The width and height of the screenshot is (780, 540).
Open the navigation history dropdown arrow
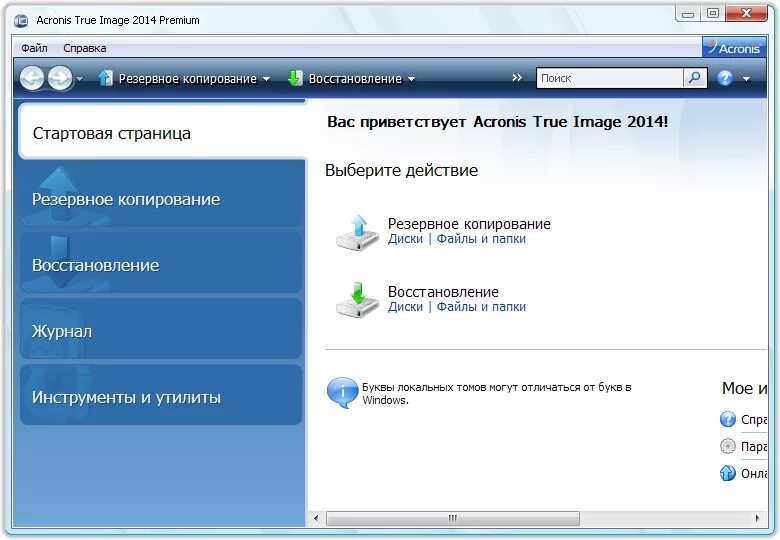click(80, 79)
